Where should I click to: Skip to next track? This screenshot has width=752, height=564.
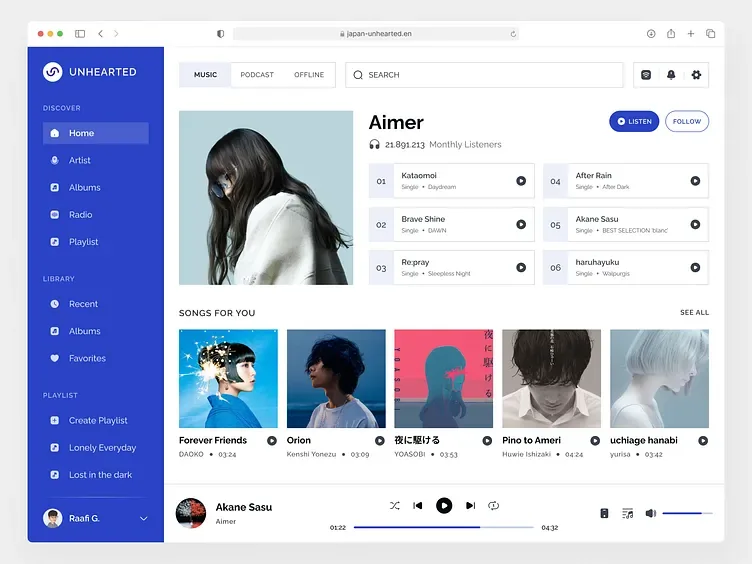(470, 505)
